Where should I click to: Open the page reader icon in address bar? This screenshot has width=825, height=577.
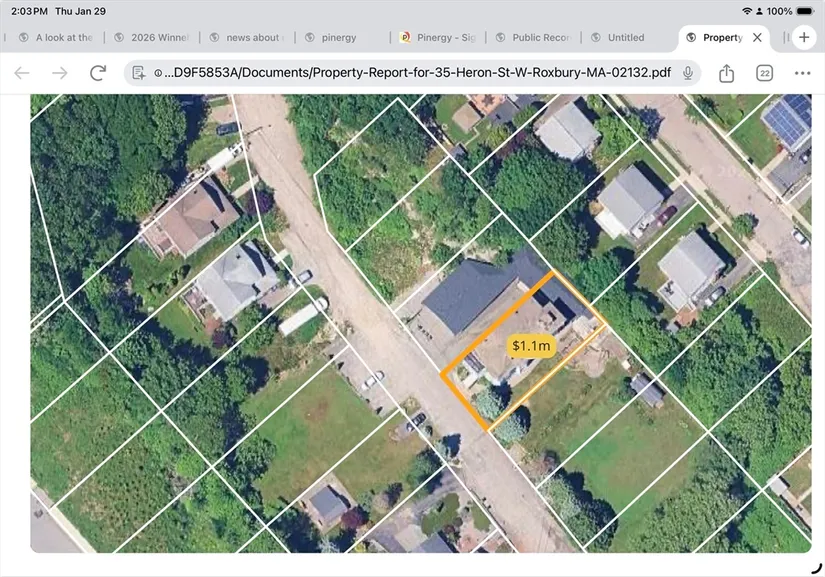(x=140, y=73)
